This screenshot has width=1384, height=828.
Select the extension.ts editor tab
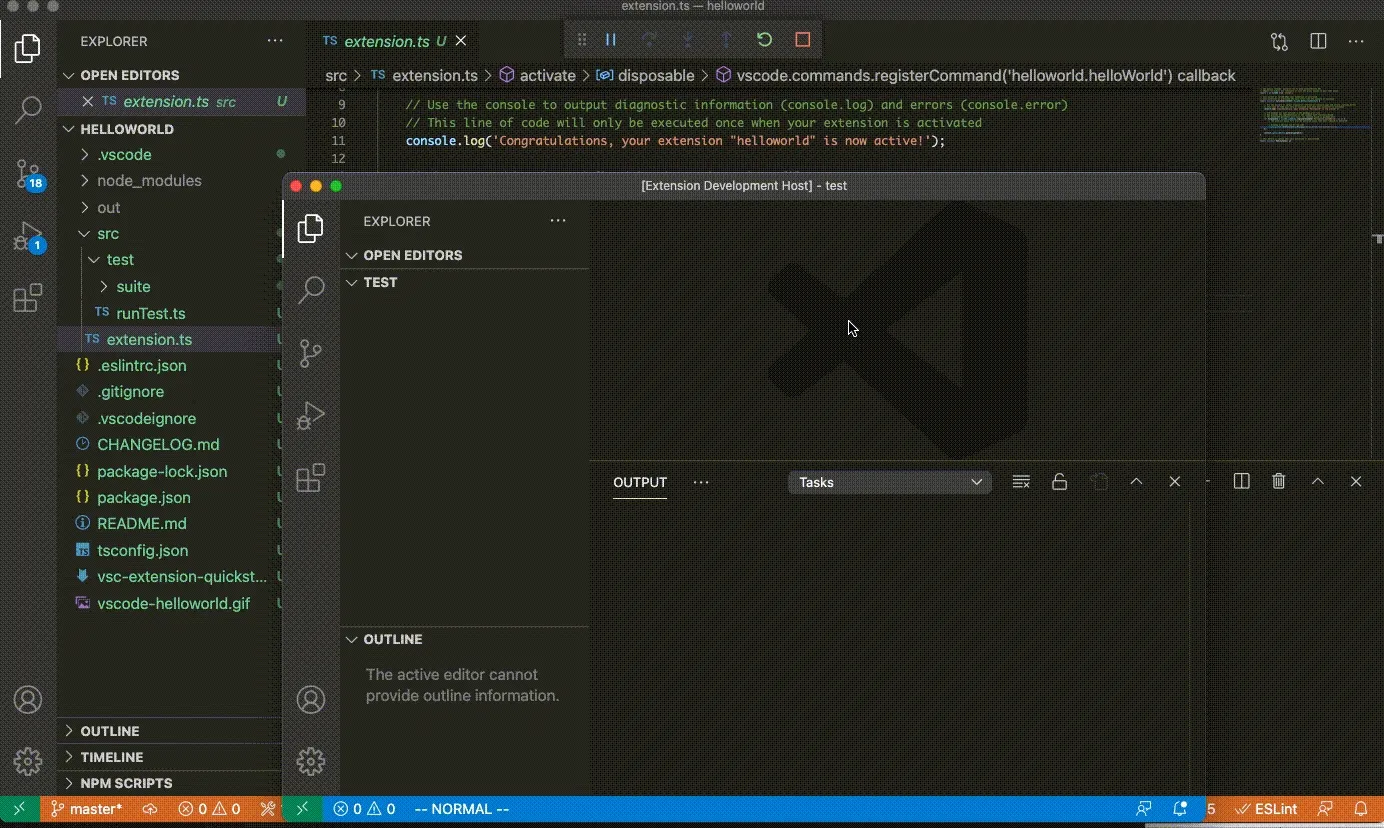[x=386, y=41]
